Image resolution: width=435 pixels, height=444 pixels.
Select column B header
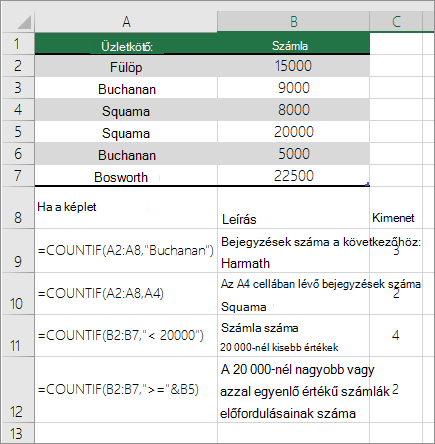(293, 22)
